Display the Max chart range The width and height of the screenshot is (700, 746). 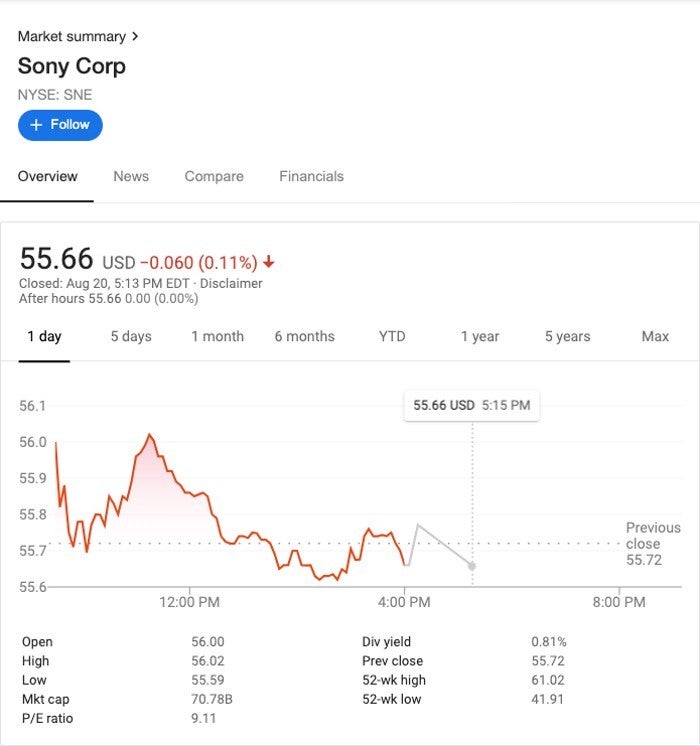point(655,336)
